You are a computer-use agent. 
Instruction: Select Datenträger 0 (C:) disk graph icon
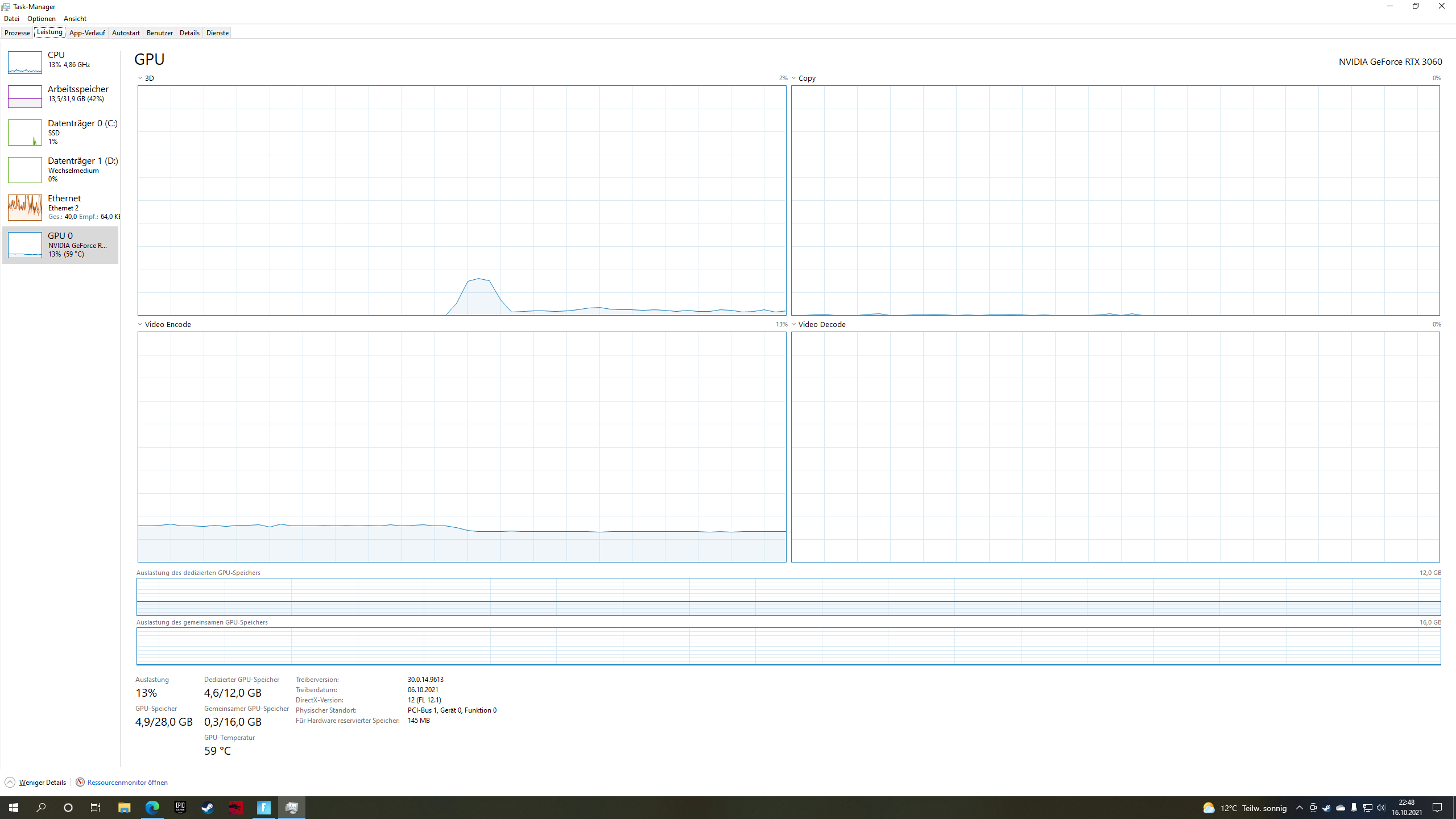pos(24,133)
